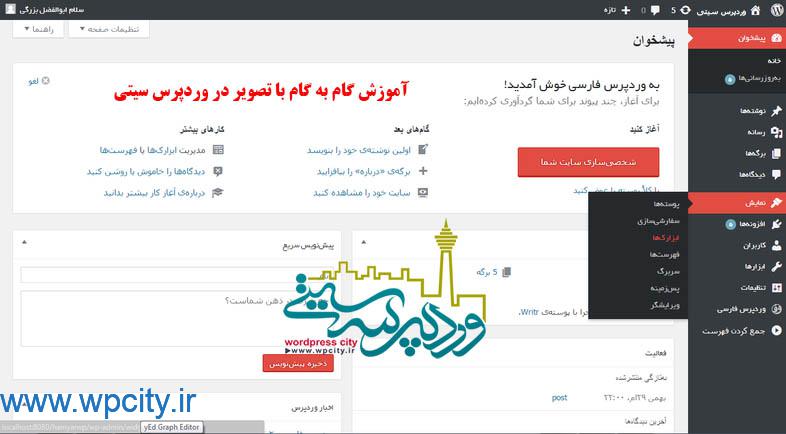
Task: Click the wrench icon for ابزارها
Action: coord(776,267)
